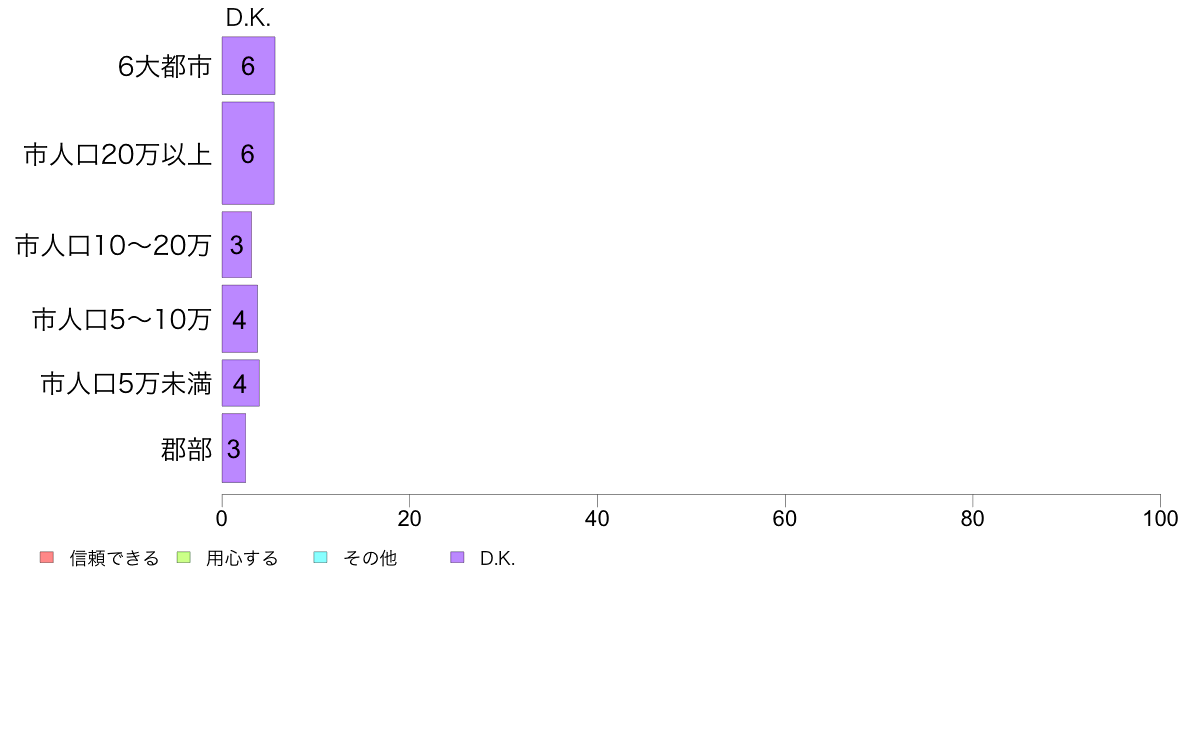Select the 市人口20万以上 purple bar
The height and width of the screenshot is (736, 1188).
[x=248, y=153]
